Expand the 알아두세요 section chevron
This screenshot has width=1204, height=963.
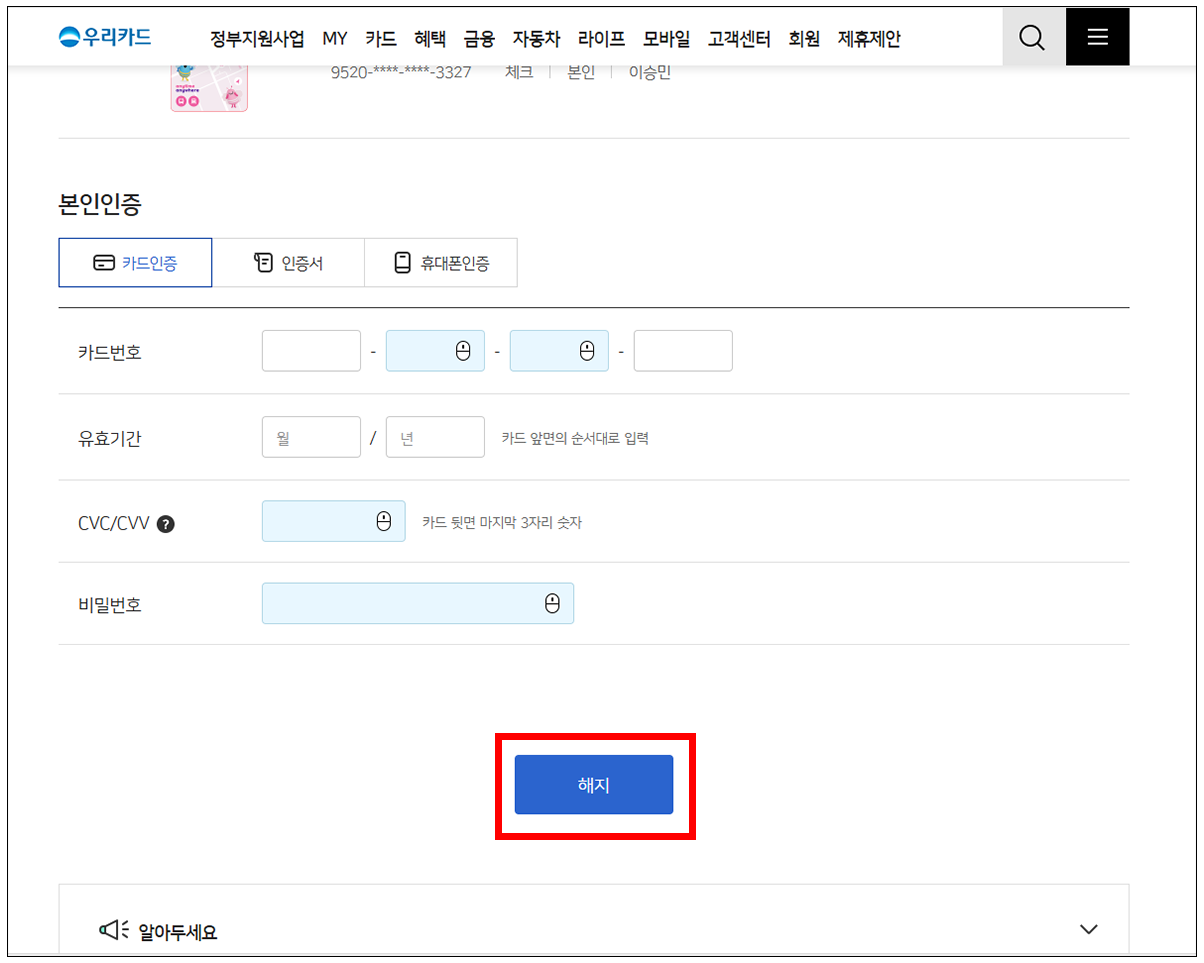pyautogui.click(x=1089, y=929)
